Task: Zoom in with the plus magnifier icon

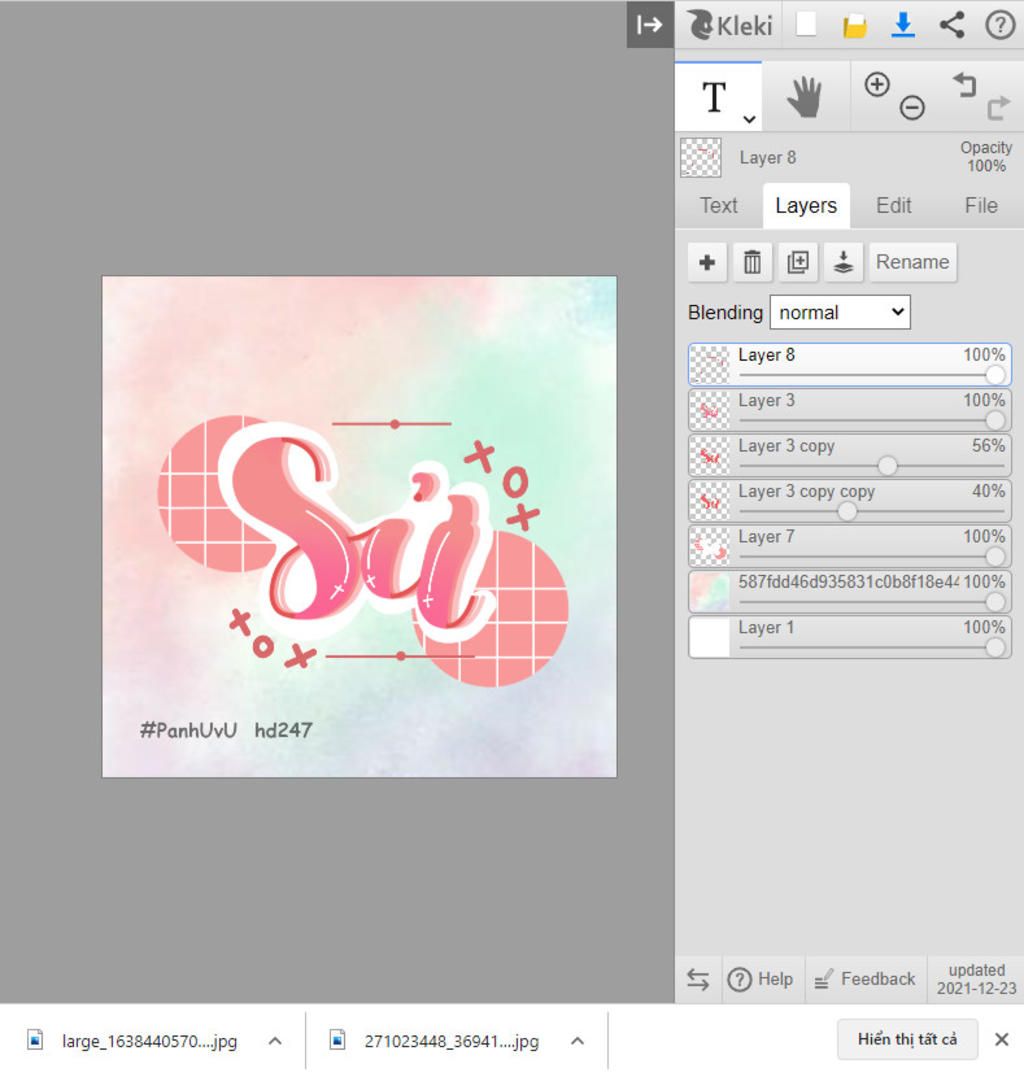Action: click(877, 84)
